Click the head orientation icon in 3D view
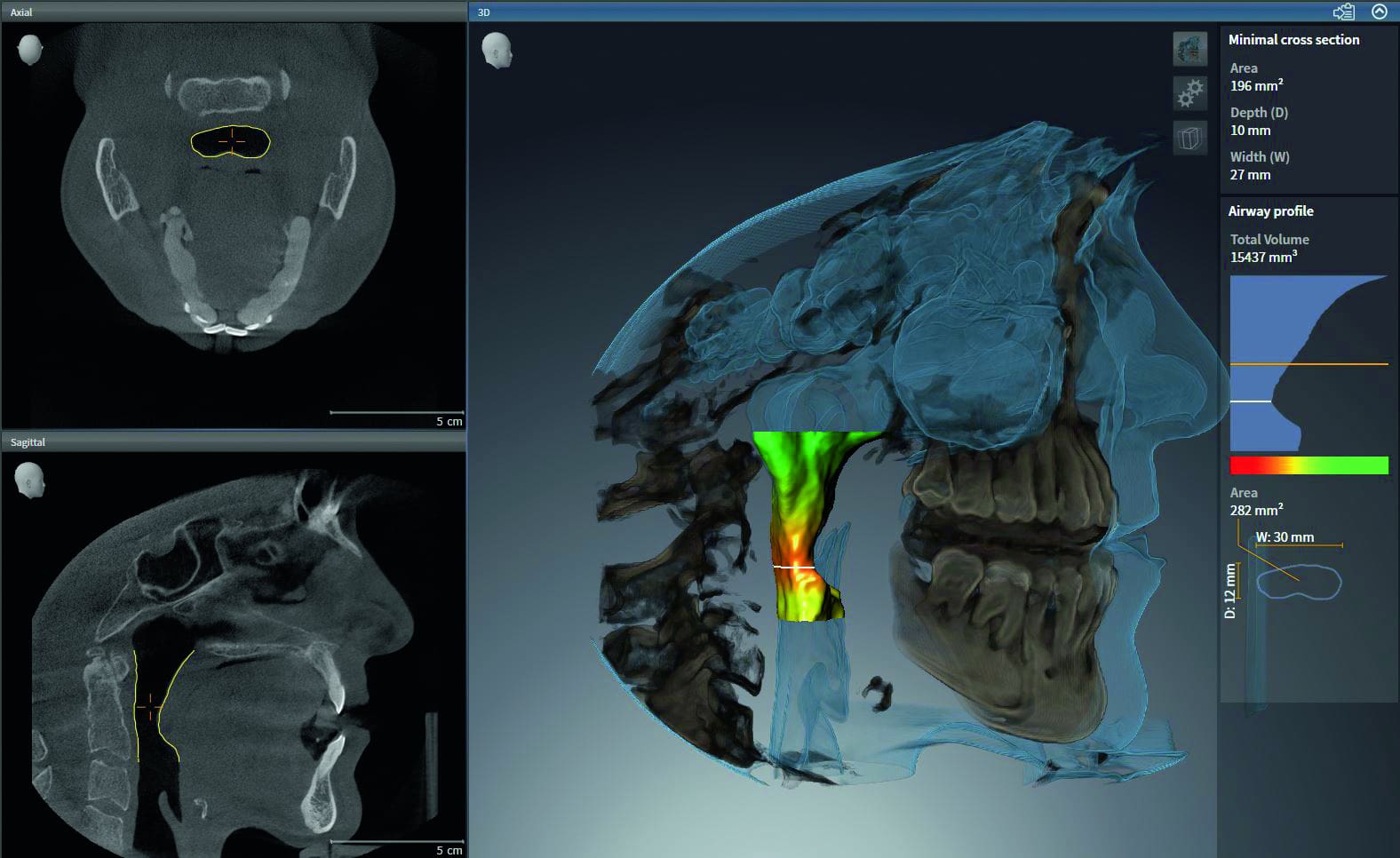1400x858 pixels. click(497, 51)
